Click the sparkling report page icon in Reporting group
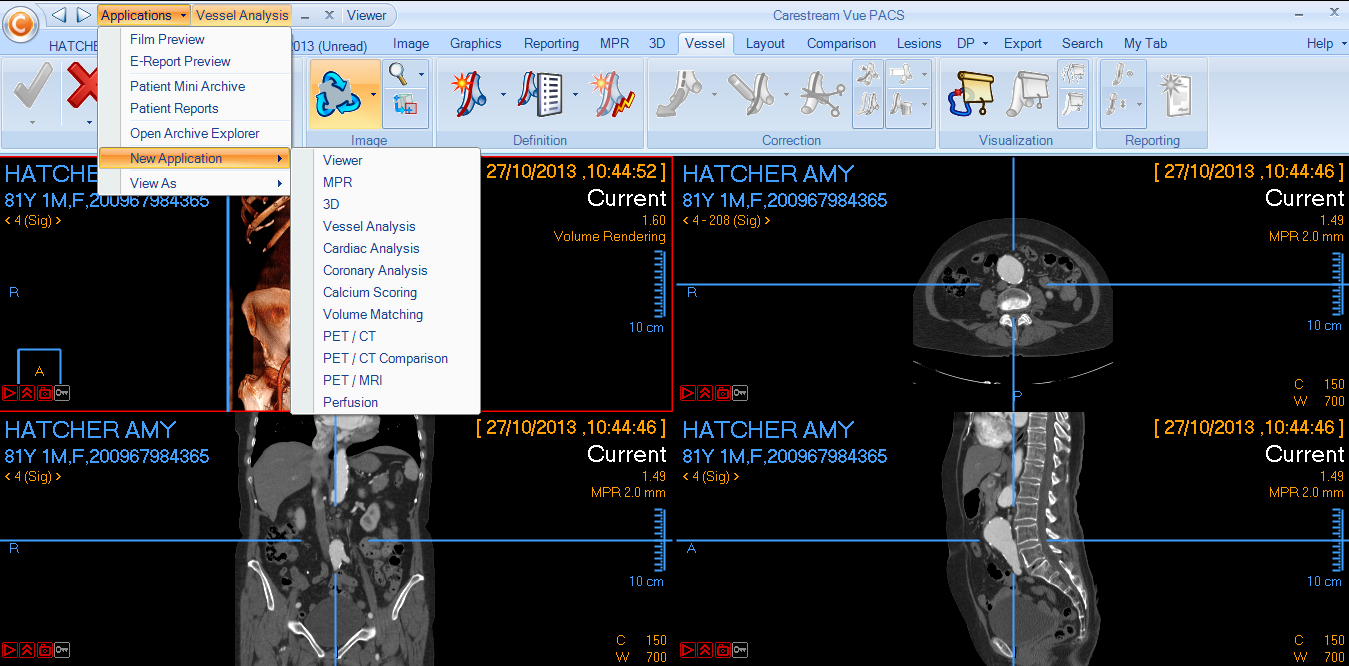Image resolution: width=1349 pixels, height=666 pixels. (x=1175, y=94)
